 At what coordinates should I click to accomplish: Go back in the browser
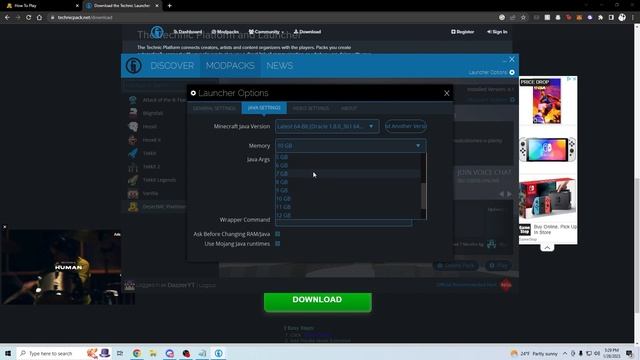point(7,18)
